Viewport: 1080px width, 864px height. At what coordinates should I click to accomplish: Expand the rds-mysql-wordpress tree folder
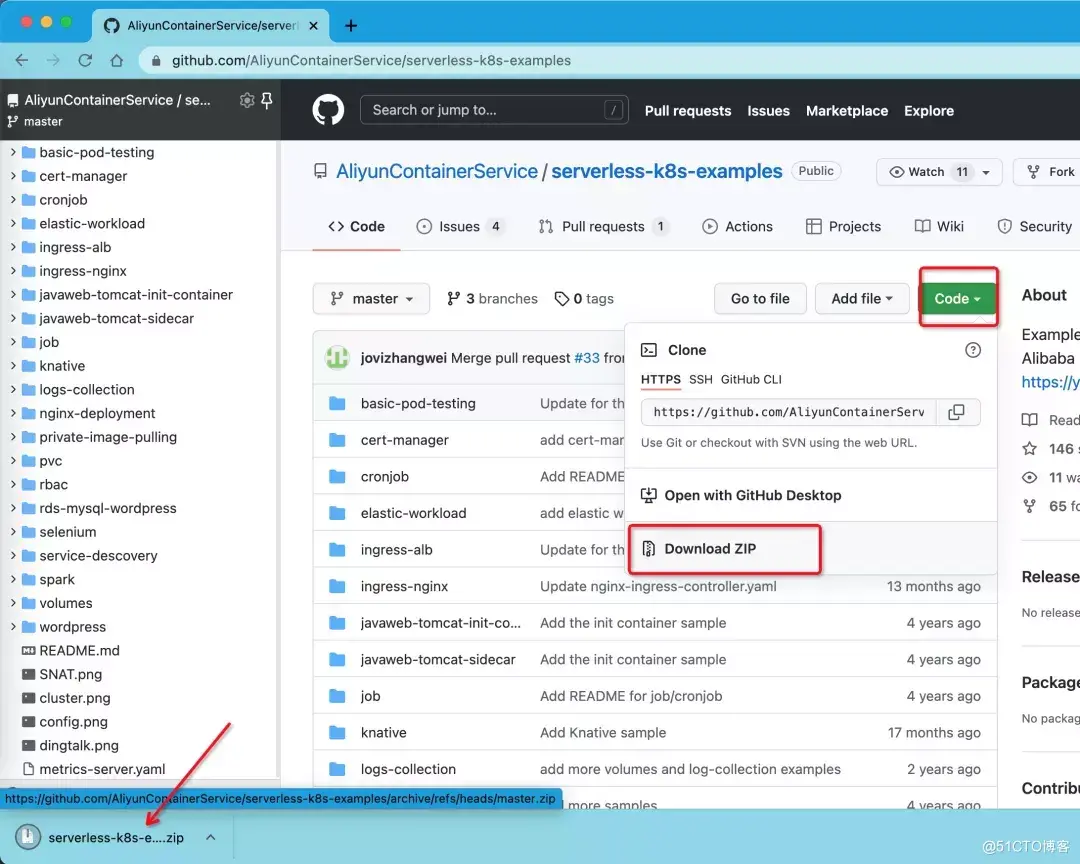click(x=12, y=508)
